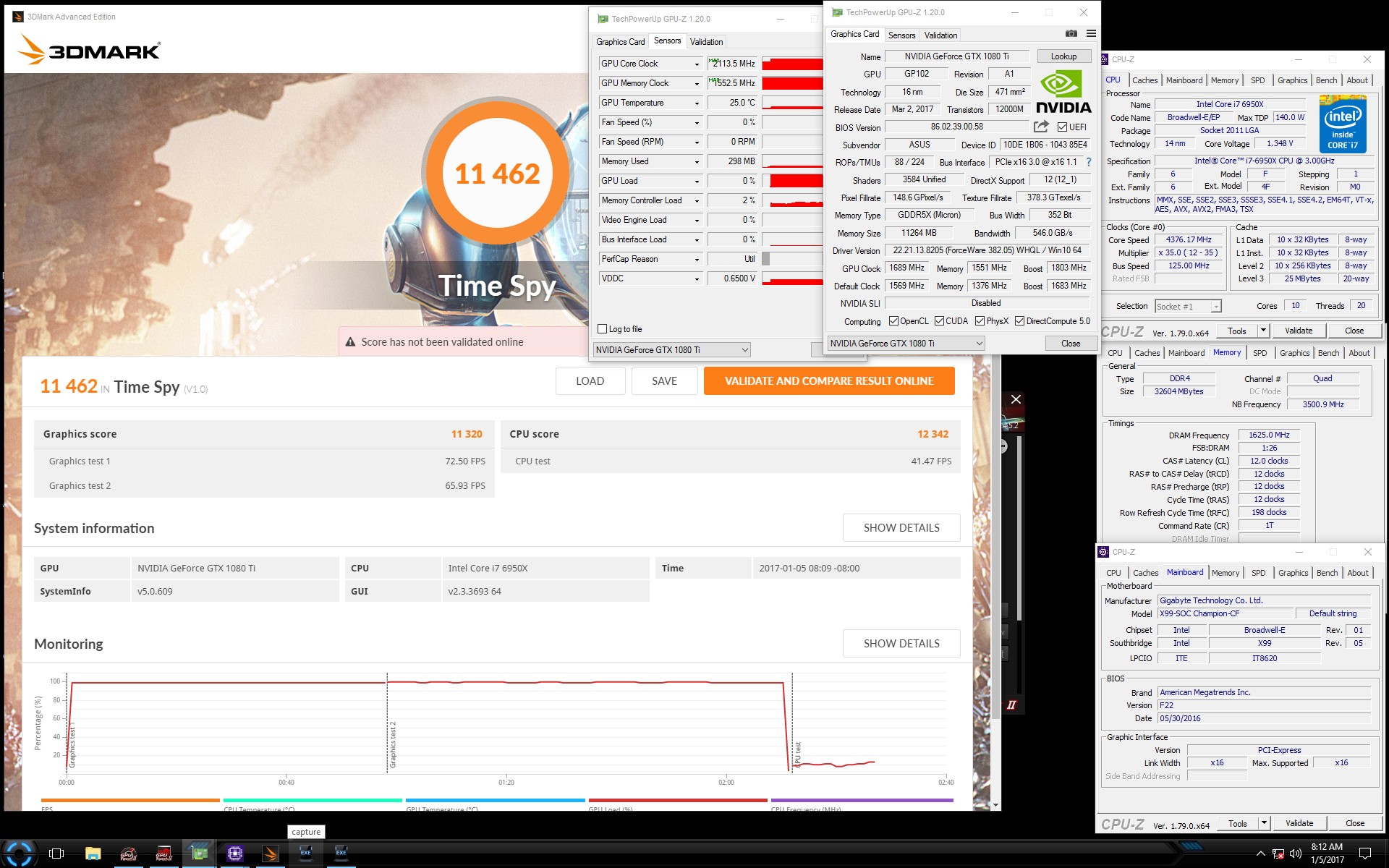Screen dimensions: 1389x868
Task: Toggle the OpenCL checkbox
Action: pos(893,321)
